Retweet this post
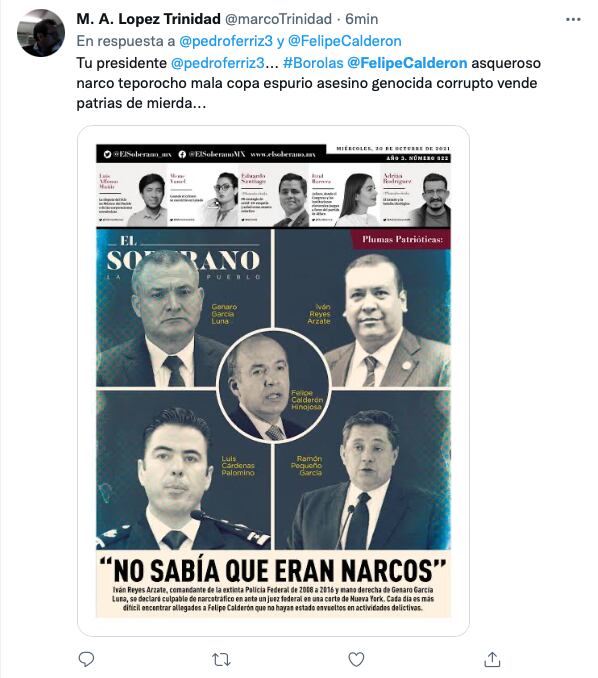Screen dimensions: 598x678 pos(221,659)
